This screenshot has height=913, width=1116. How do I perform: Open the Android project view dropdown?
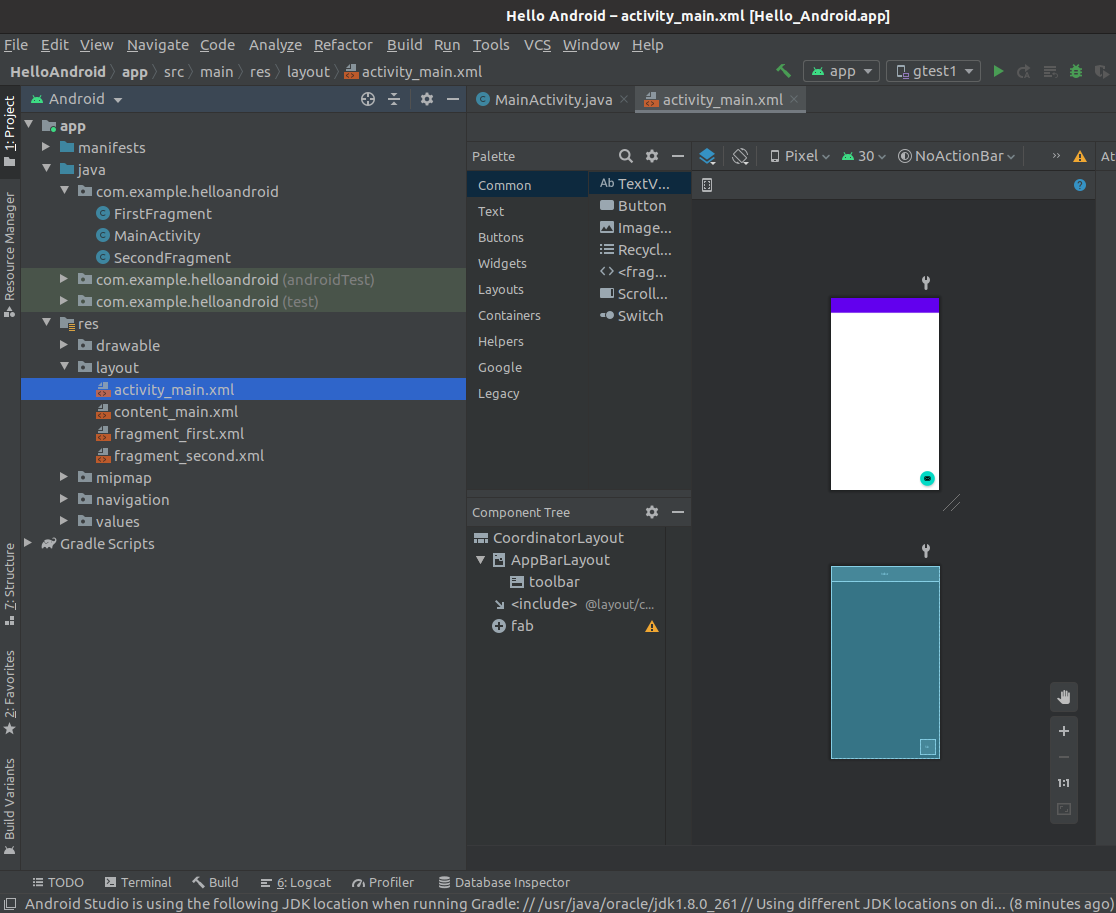(76, 99)
